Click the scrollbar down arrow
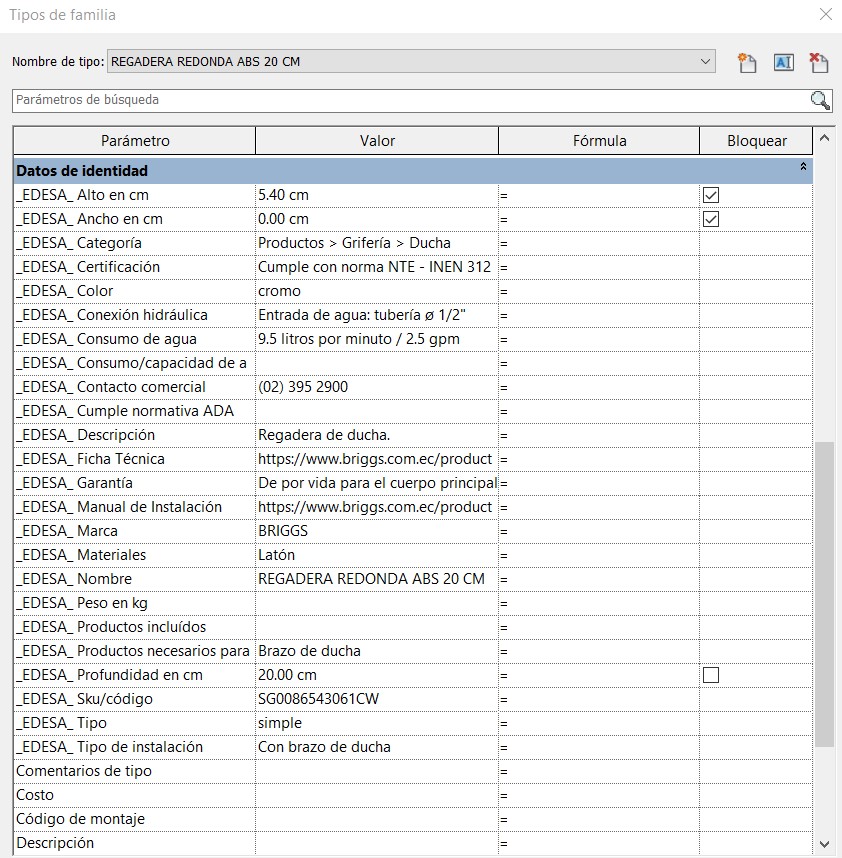842x858 pixels. (x=824, y=845)
